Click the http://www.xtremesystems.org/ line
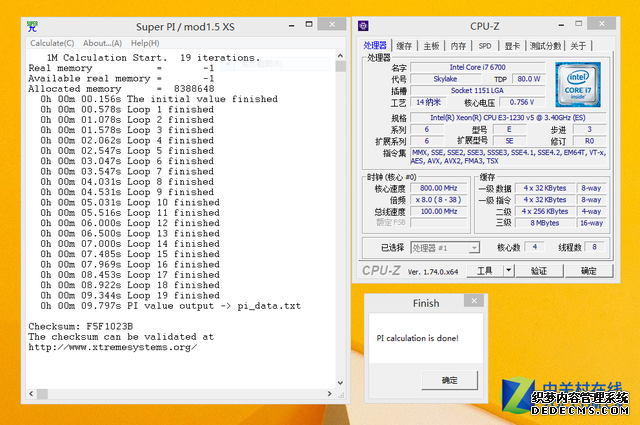This screenshot has height=425, width=640. pyautogui.click(x=113, y=347)
